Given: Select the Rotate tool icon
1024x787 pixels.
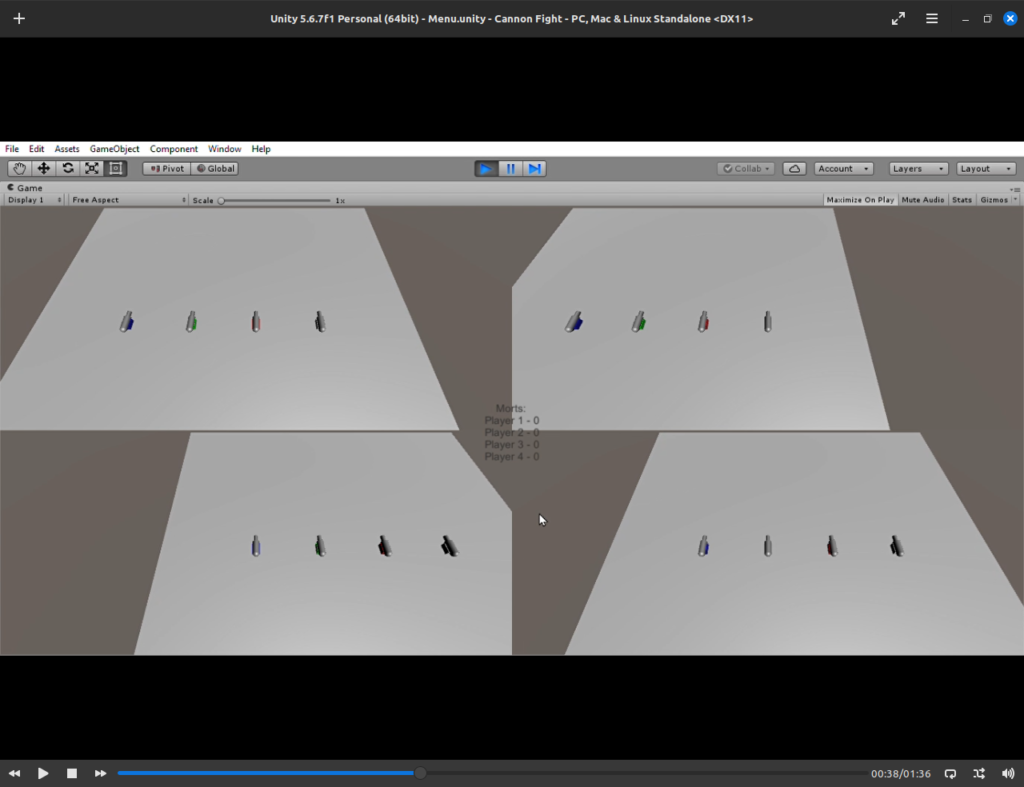Looking at the screenshot, I should tap(68, 169).
